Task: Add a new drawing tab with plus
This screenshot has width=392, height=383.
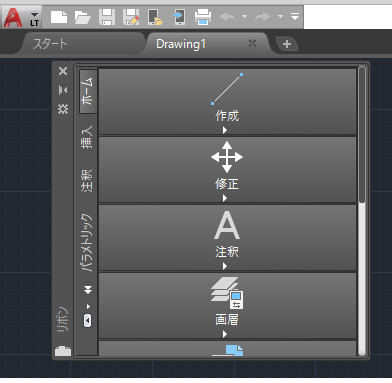Action: click(x=287, y=44)
